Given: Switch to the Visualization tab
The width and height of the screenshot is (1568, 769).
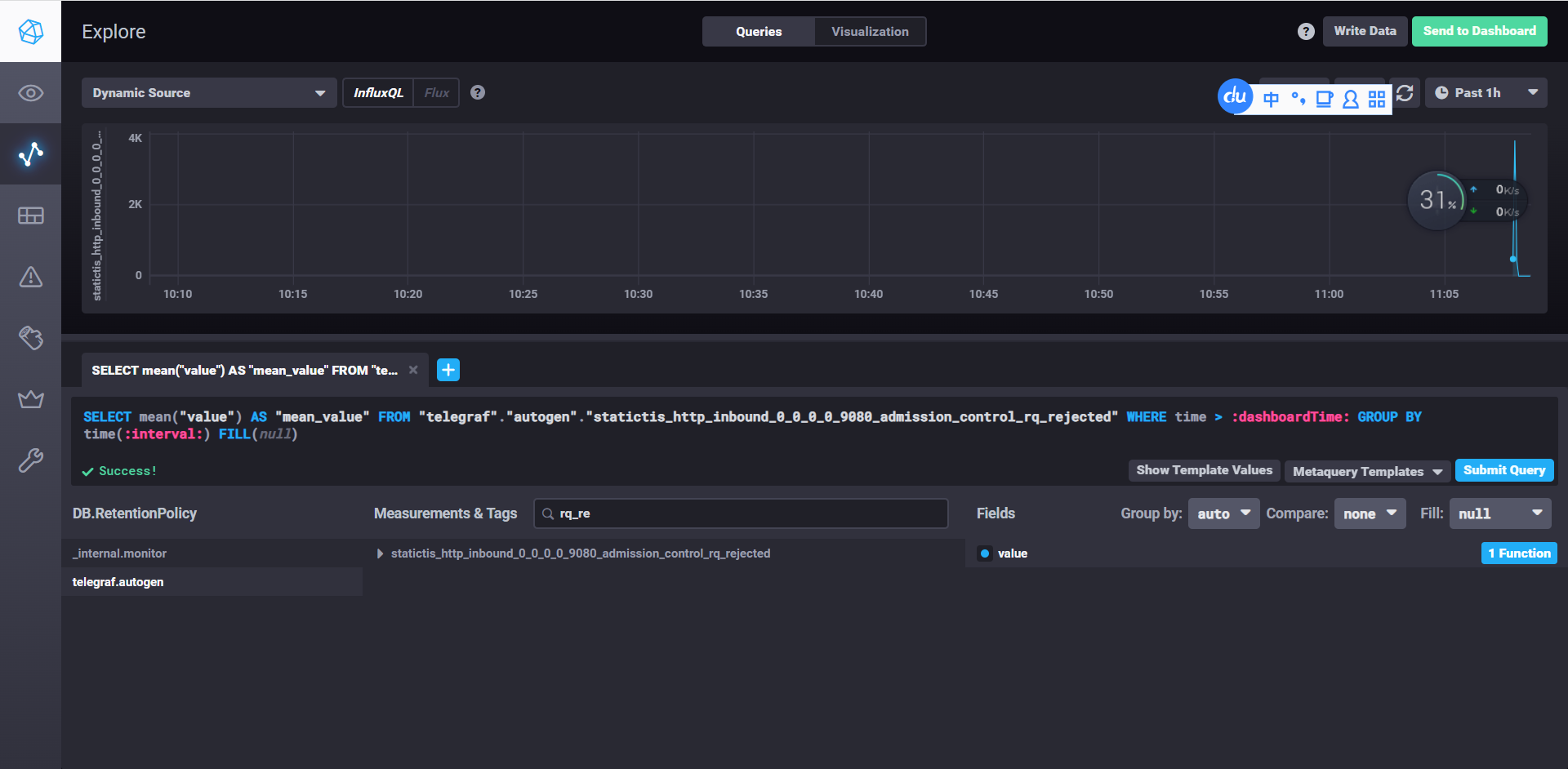Looking at the screenshot, I should [x=870, y=32].
